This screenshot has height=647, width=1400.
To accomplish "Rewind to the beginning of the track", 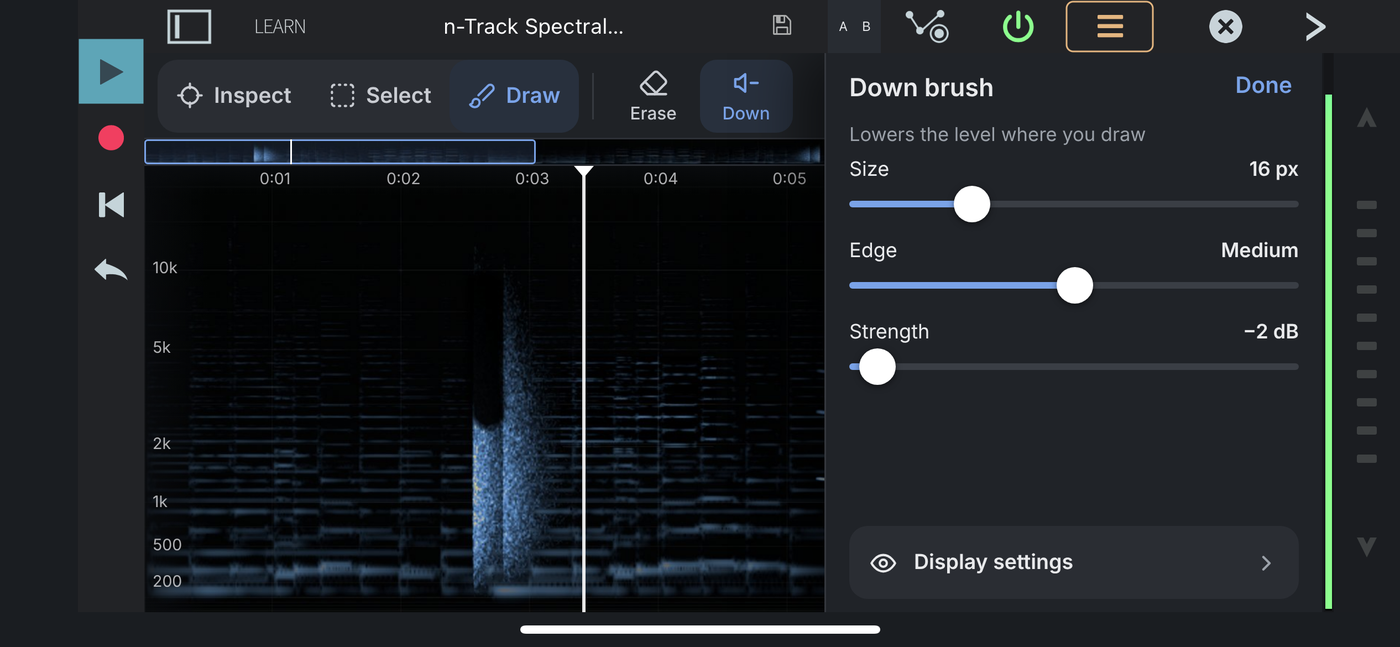I will 111,205.
